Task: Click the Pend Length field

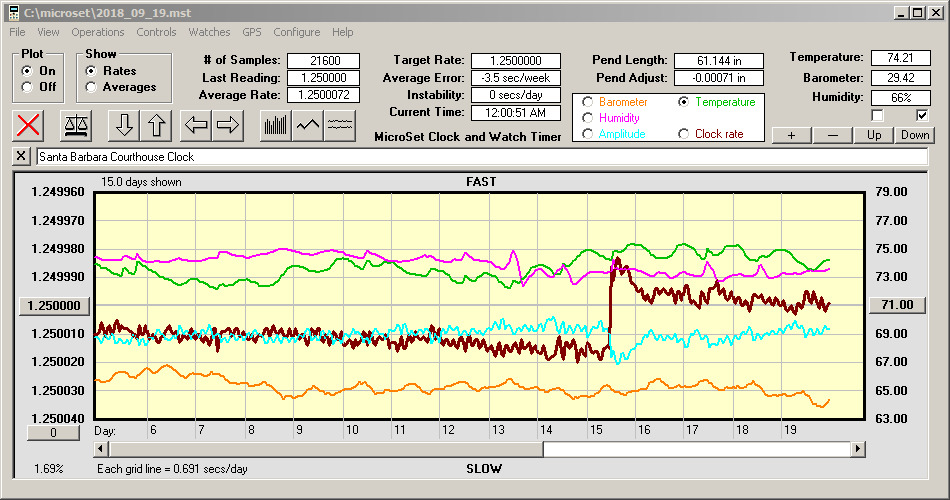Action: 719,61
